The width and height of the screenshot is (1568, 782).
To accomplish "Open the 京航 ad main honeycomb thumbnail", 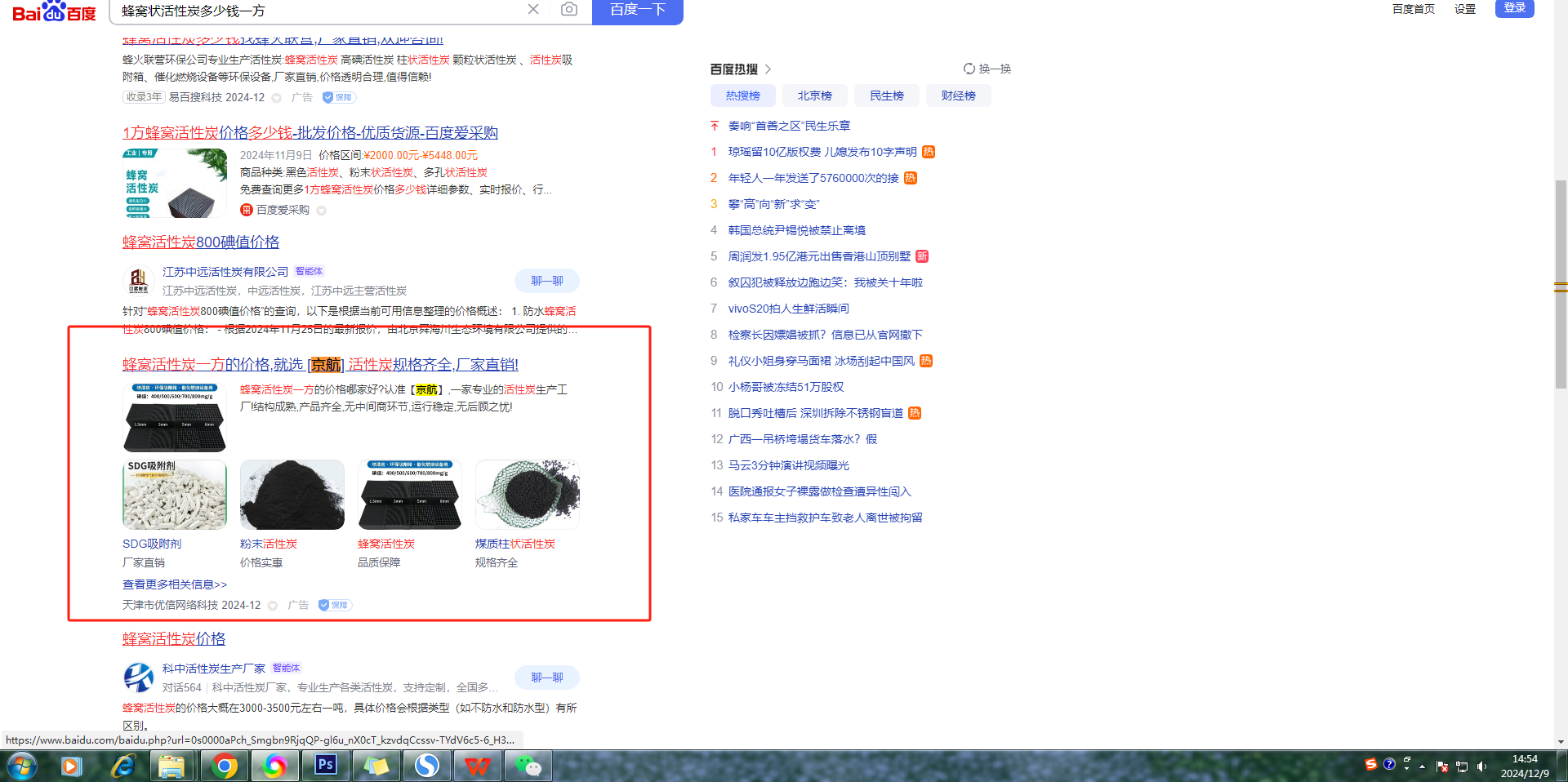I will [175, 416].
